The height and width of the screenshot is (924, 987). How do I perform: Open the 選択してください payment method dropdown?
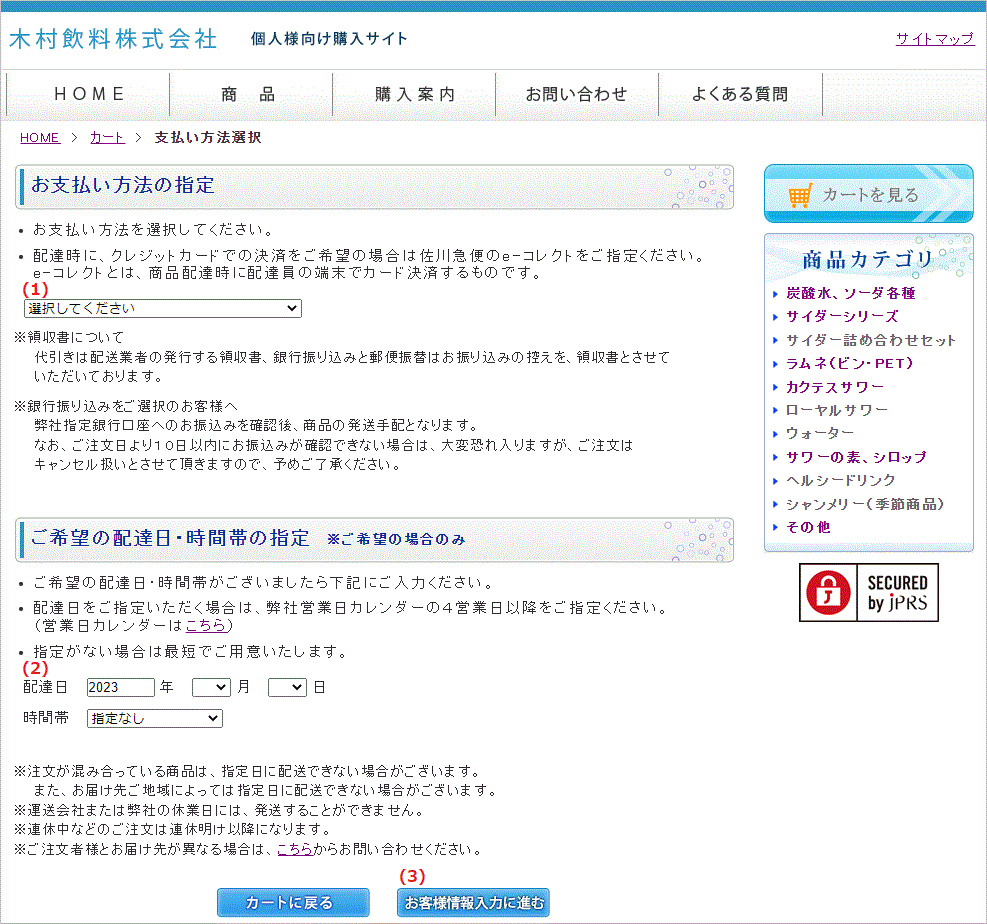(162, 308)
